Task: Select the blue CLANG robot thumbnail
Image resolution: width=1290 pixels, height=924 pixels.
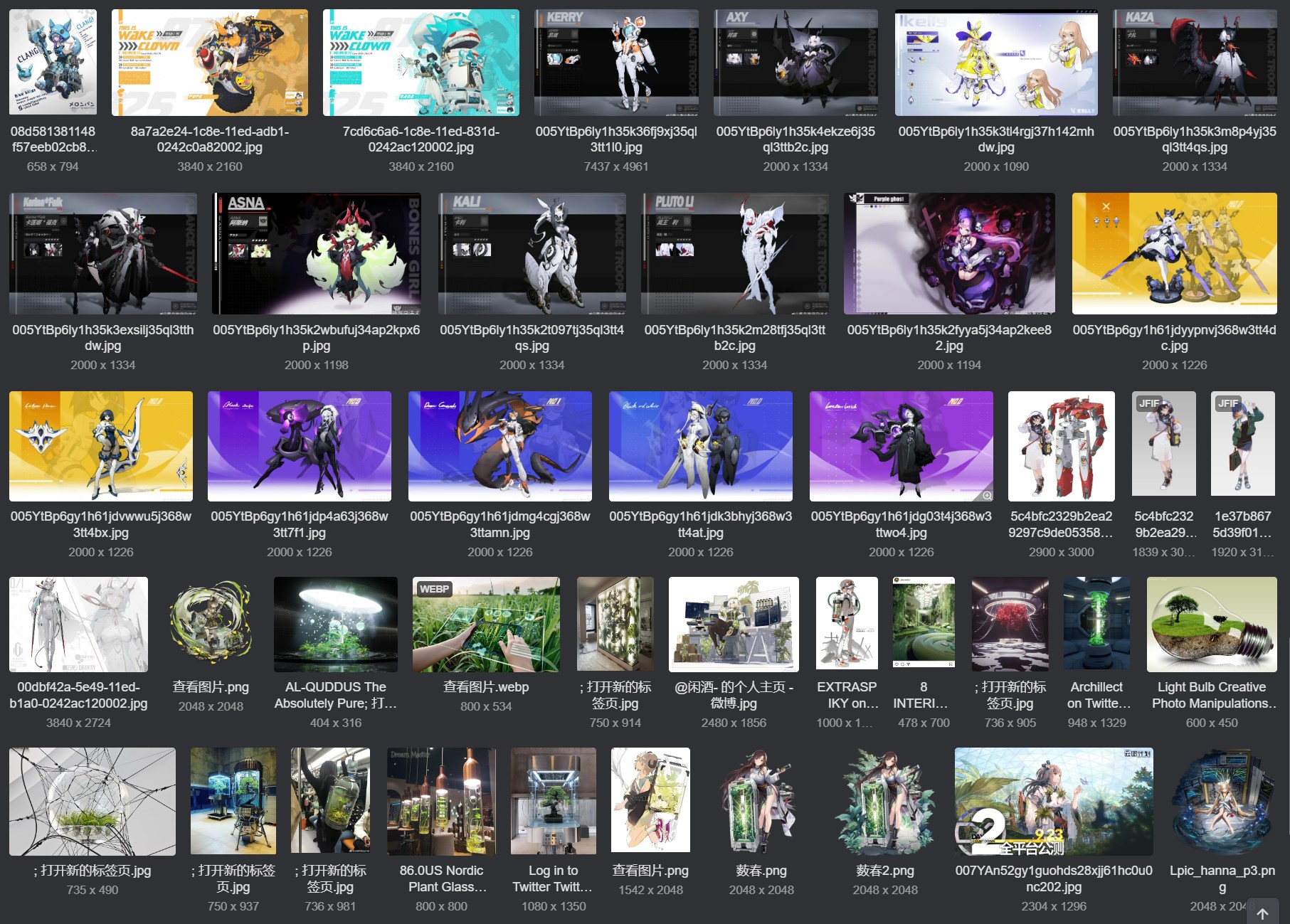Action: pos(53,63)
